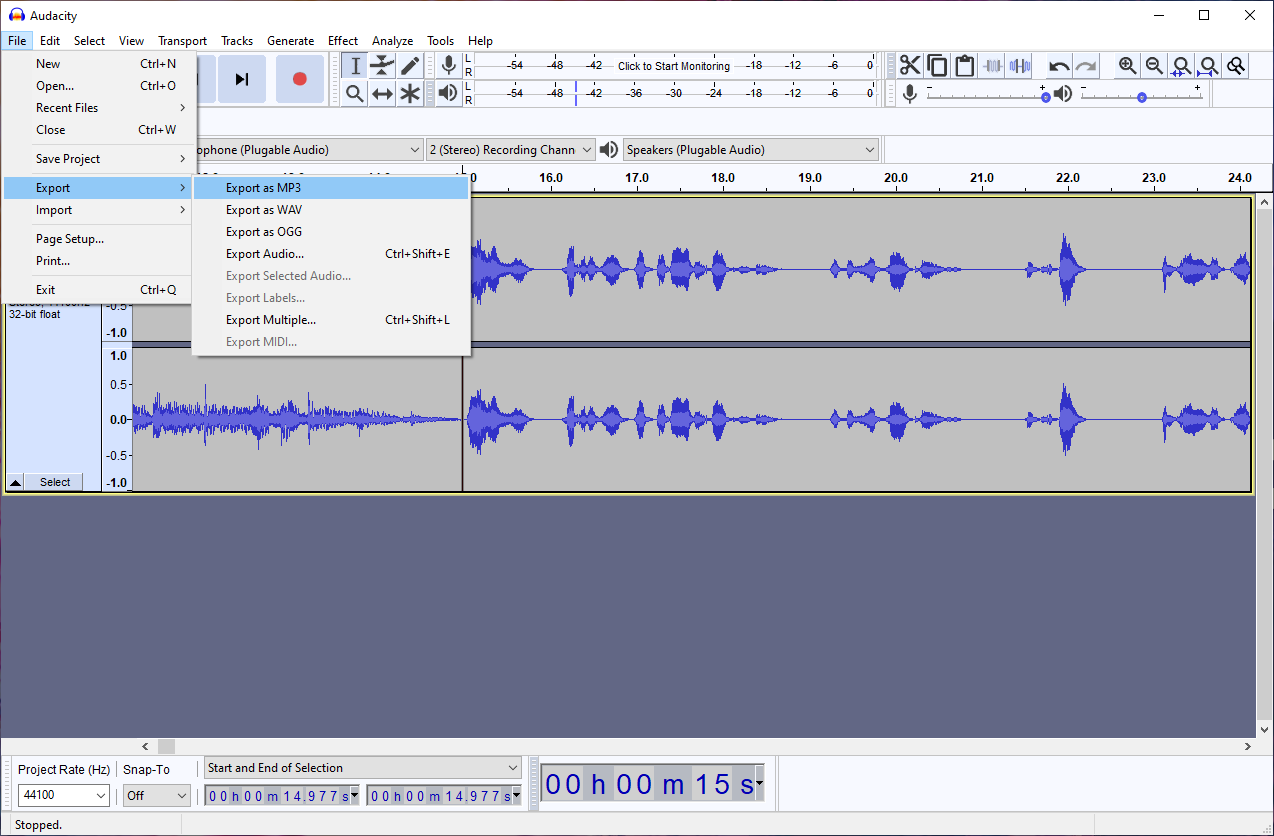This screenshot has width=1274, height=836.
Task: Select the Draw pencil tool
Action: pos(410,66)
